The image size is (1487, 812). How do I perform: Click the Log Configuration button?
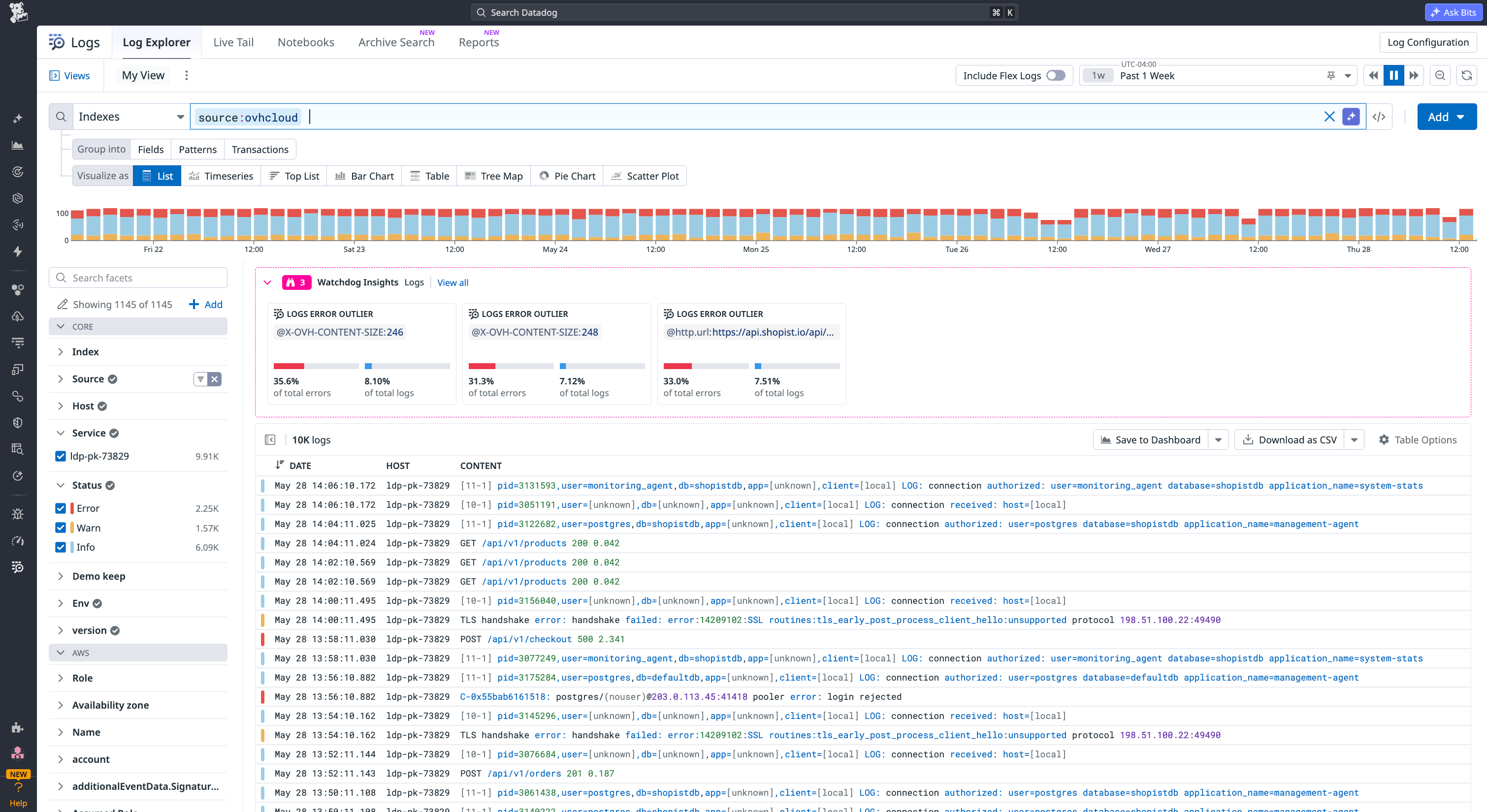[1428, 42]
